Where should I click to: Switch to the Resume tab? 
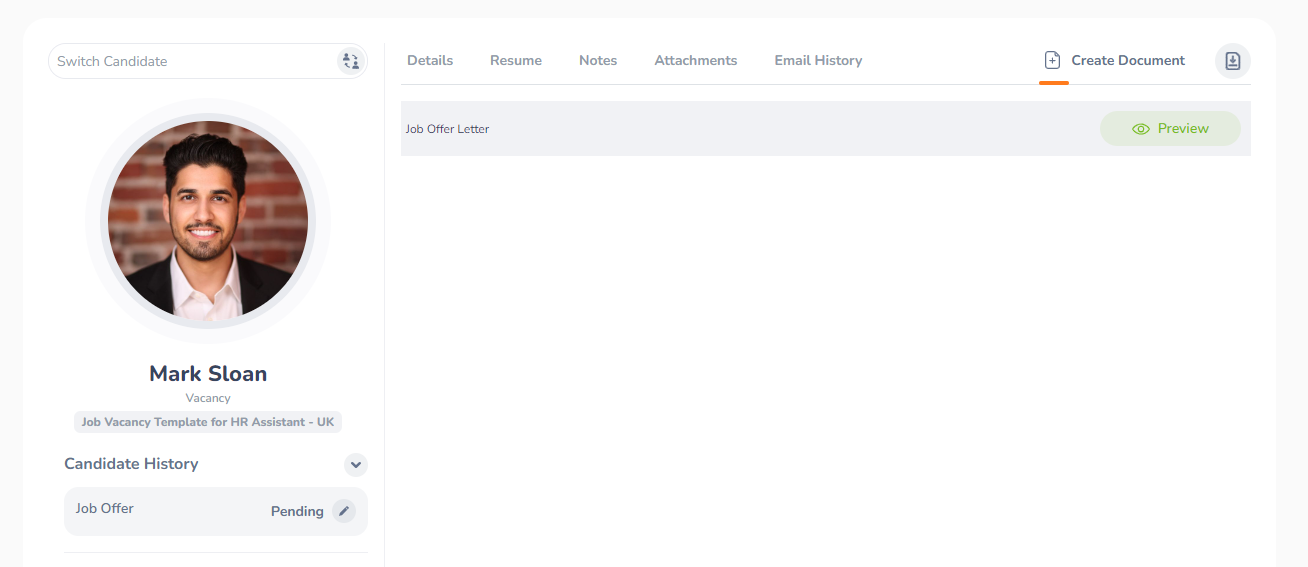[x=516, y=61]
